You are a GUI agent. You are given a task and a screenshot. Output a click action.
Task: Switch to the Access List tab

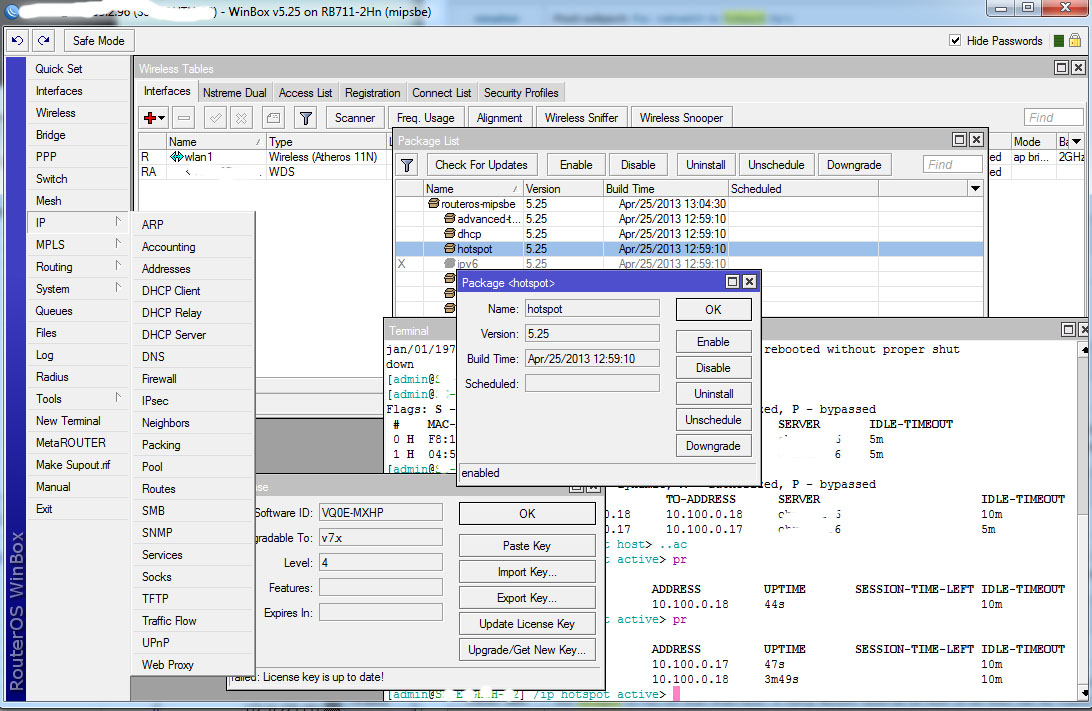click(x=305, y=93)
